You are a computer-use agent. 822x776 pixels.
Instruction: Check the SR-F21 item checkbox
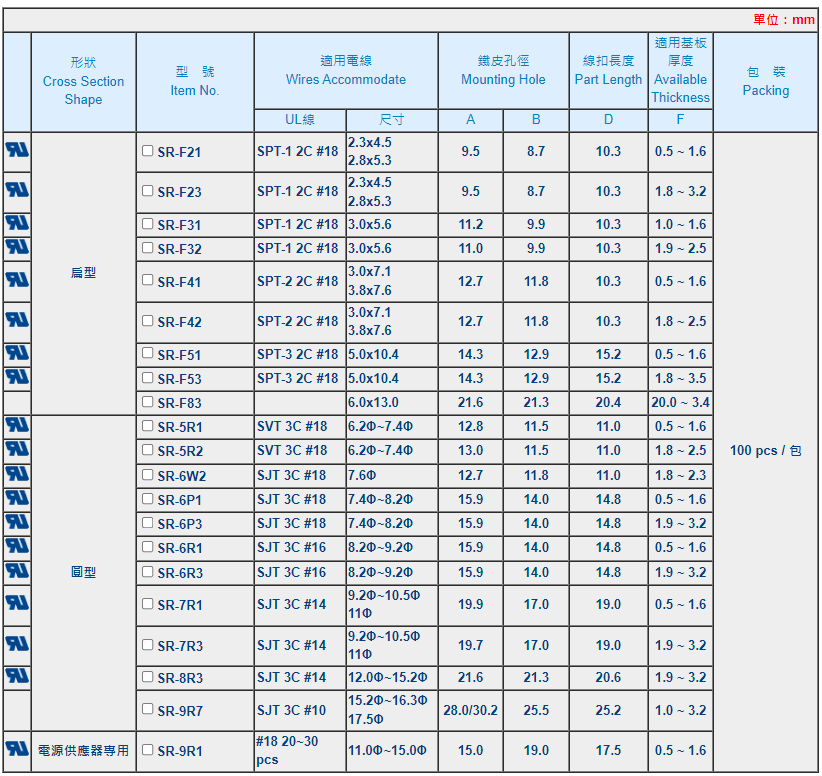(x=148, y=151)
